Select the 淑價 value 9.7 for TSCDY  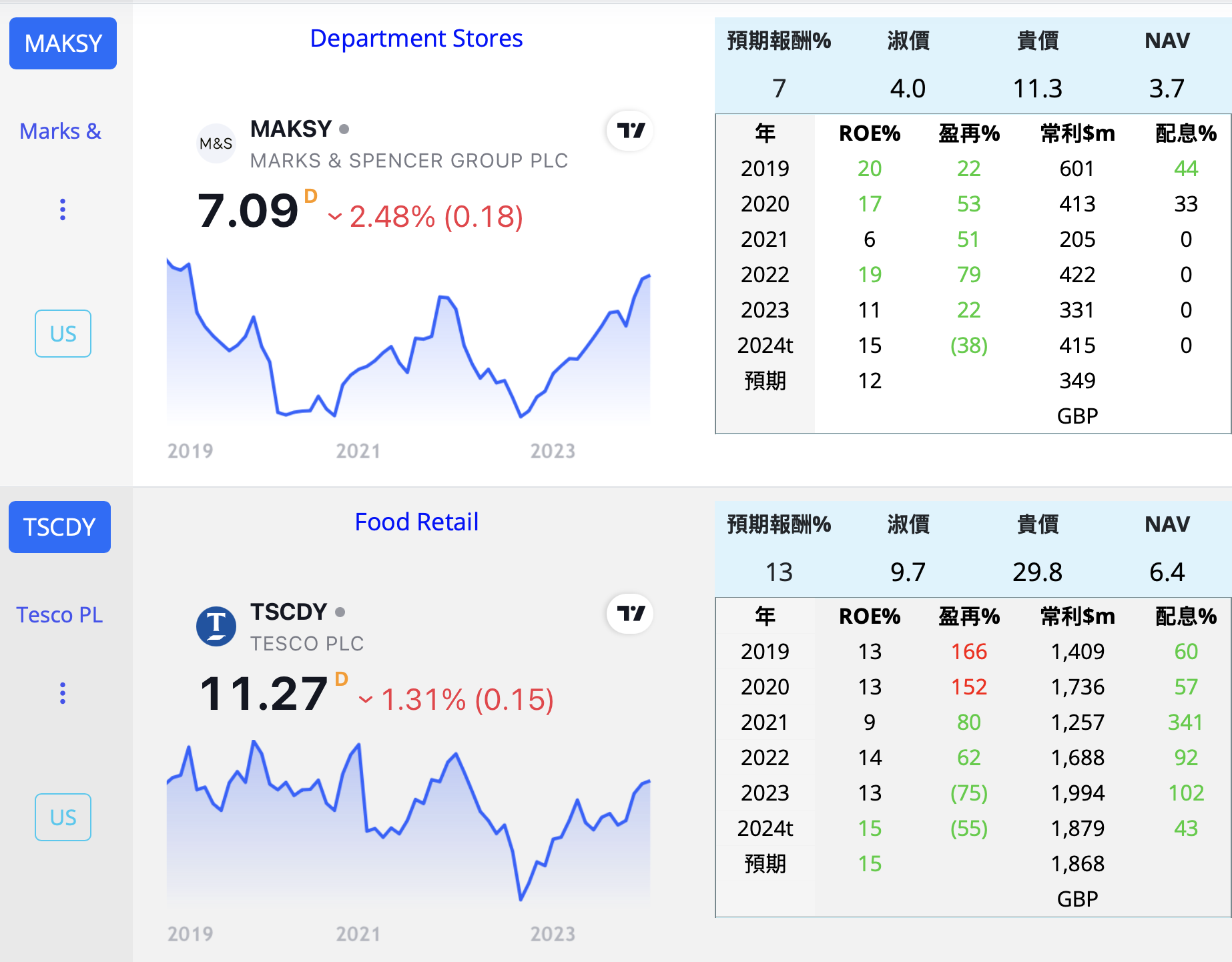pos(908,572)
